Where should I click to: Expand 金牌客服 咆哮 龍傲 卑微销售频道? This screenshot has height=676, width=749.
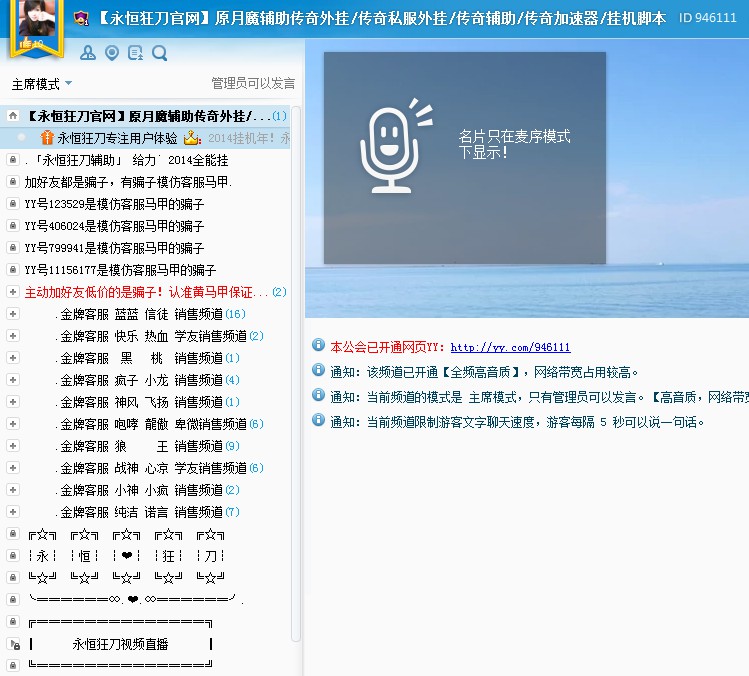(13, 423)
